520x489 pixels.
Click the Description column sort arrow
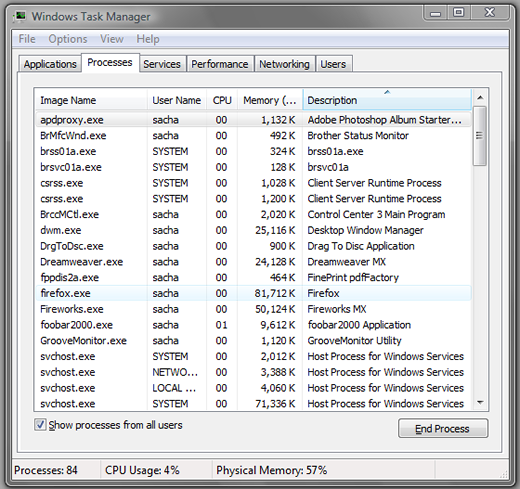387,92
